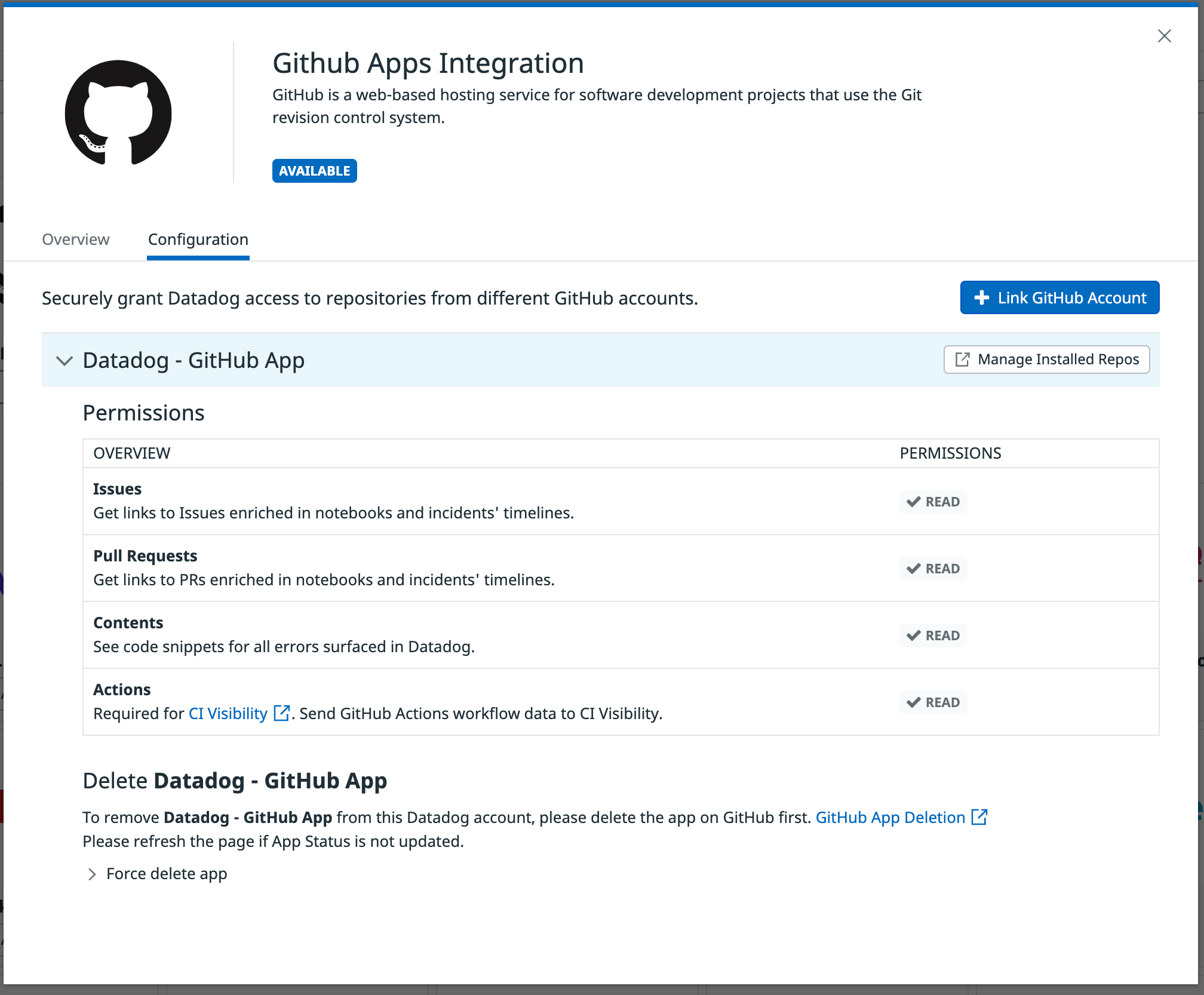Image resolution: width=1204 pixels, height=995 pixels.
Task: Collapse the Datadog - GitHub App section
Action: click(x=64, y=361)
